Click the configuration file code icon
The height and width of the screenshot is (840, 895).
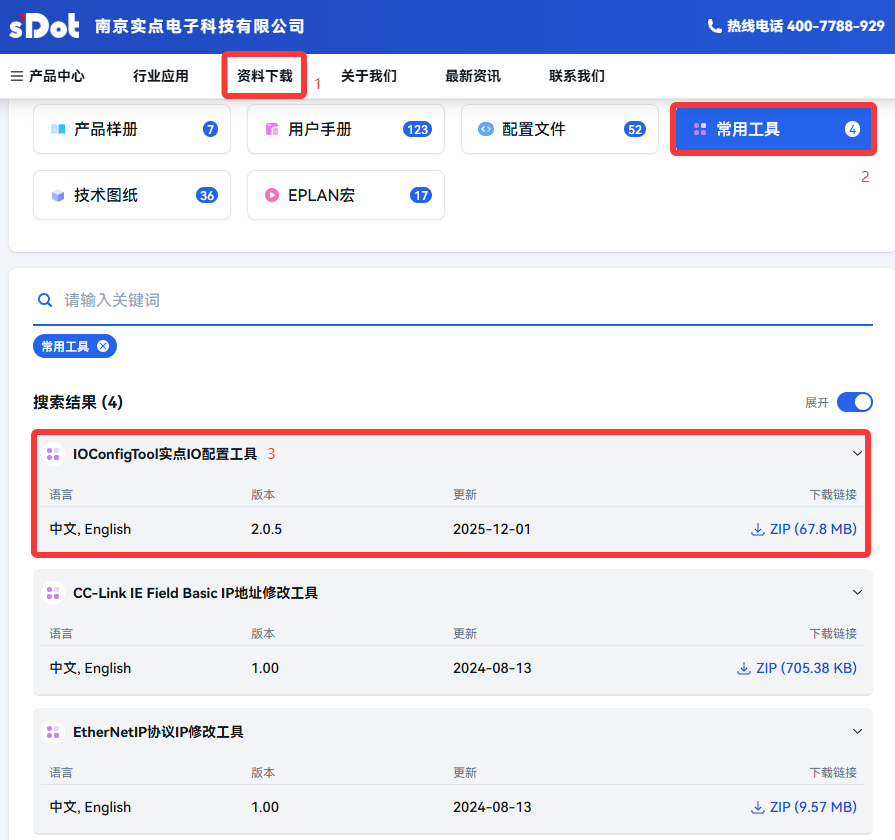click(x=486, y=129)
